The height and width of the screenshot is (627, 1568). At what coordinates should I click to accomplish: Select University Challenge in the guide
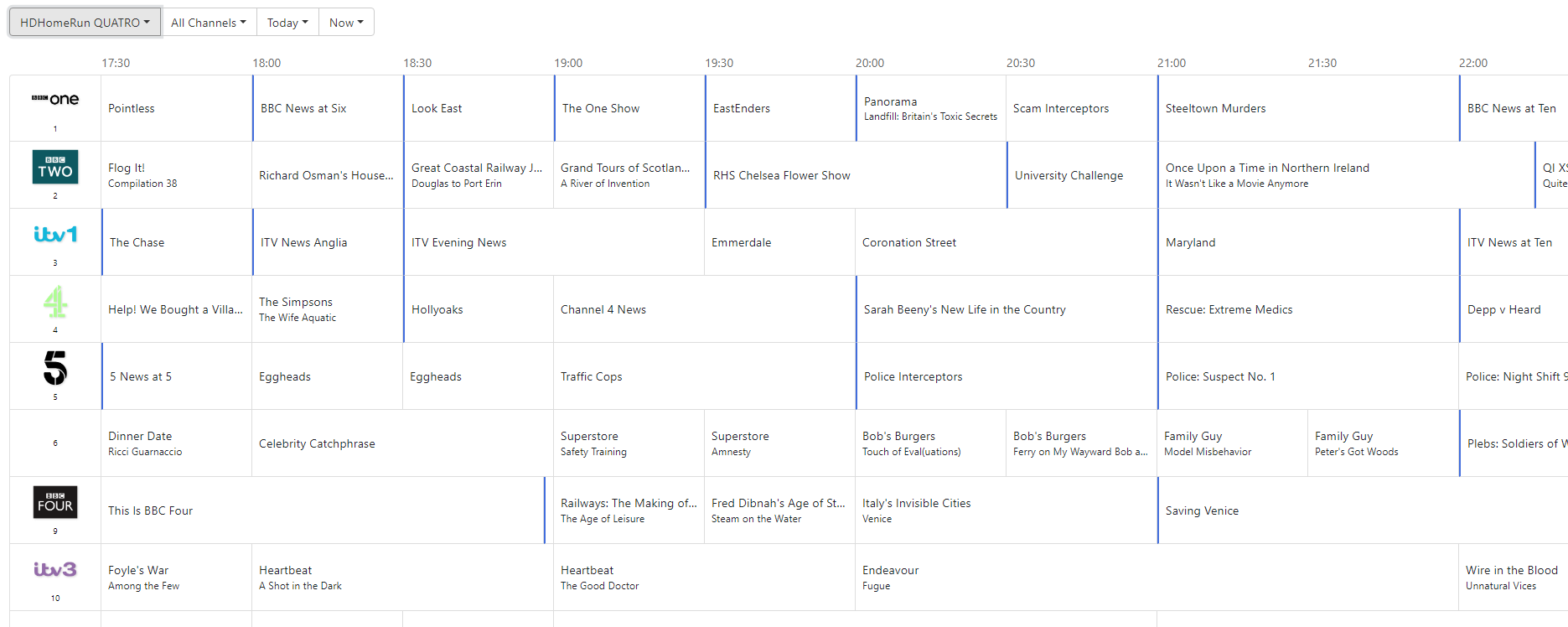1069,175
